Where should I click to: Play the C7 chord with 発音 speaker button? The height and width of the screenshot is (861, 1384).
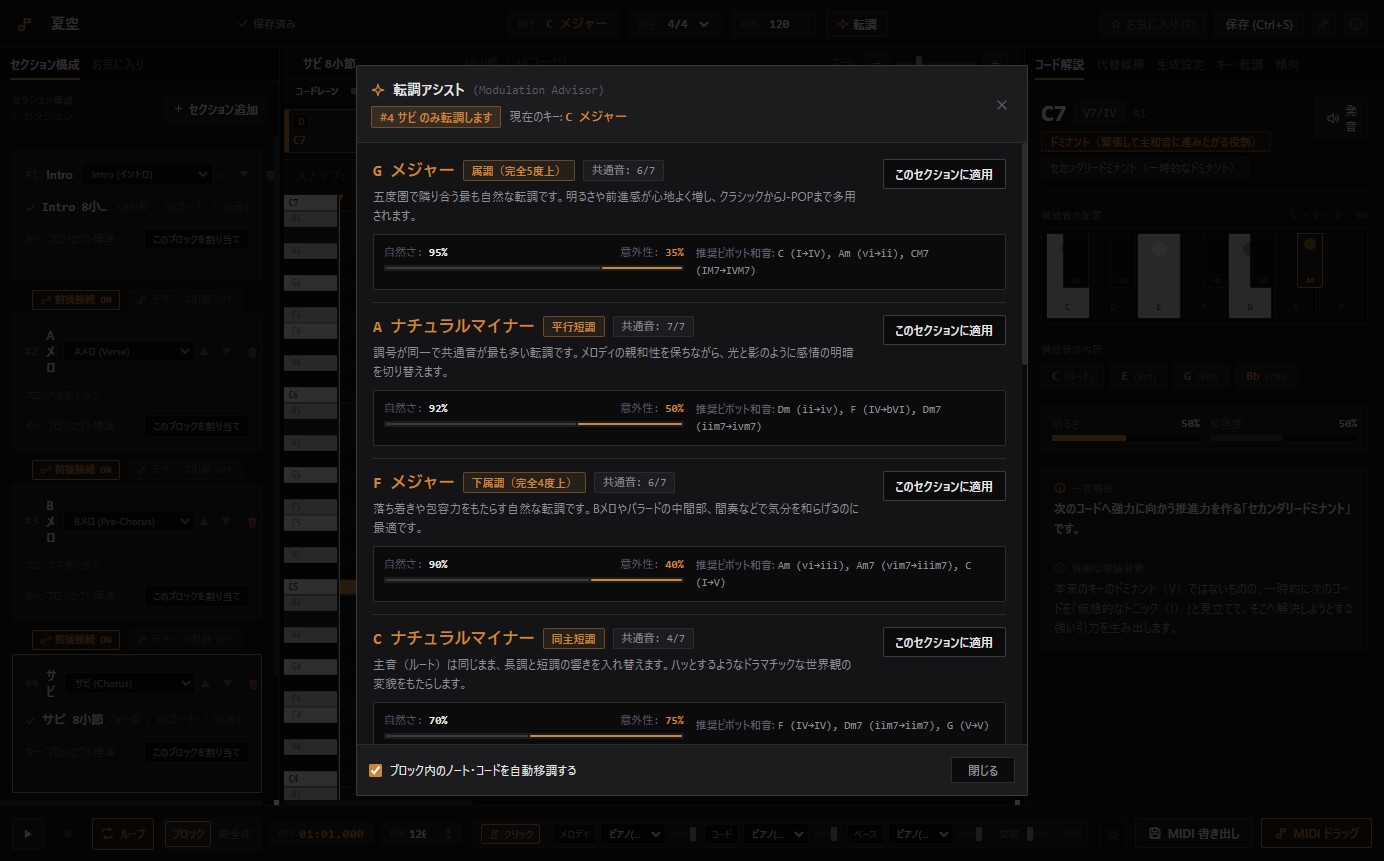[x=1342, y=118]
